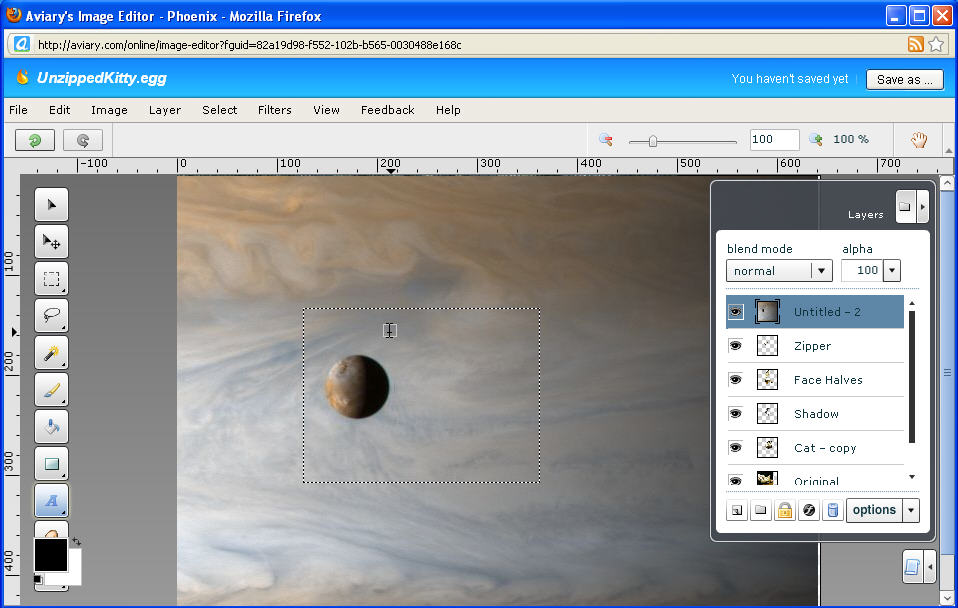Image resolution: width=958 pixels, height=608 pixels.
Task: Pick the Paint Bucket tool
Action: [x=51, y=426]
